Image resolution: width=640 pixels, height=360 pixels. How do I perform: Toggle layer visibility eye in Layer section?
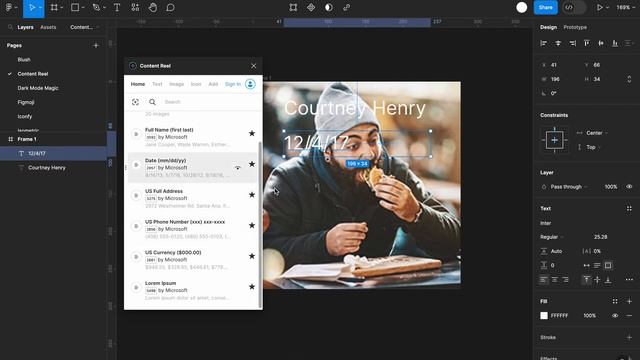click(x=629, y=187)
